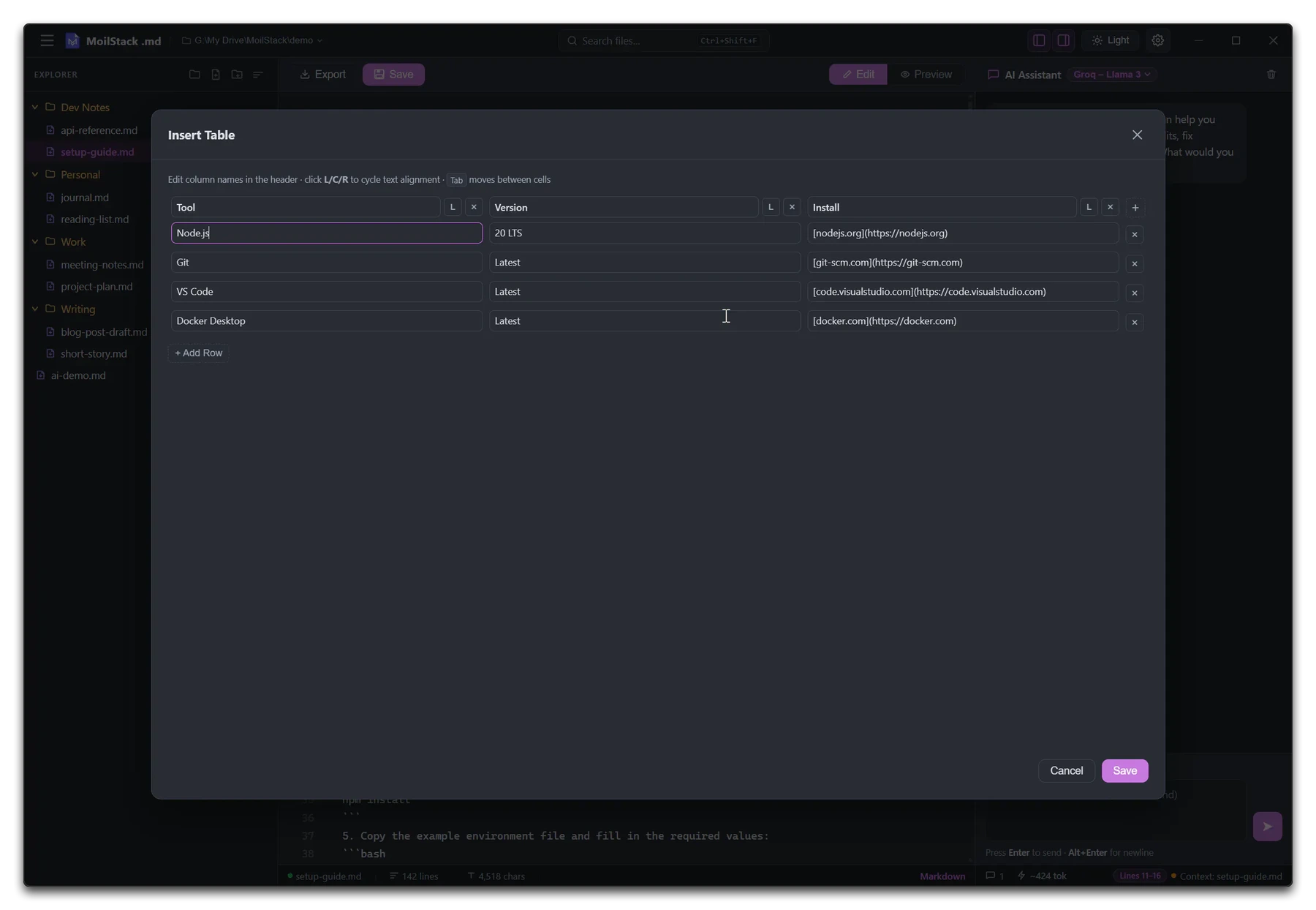Create a new folder in Explorer
Viewport: 1316px width, 910px height.
(x=237, y=74)
